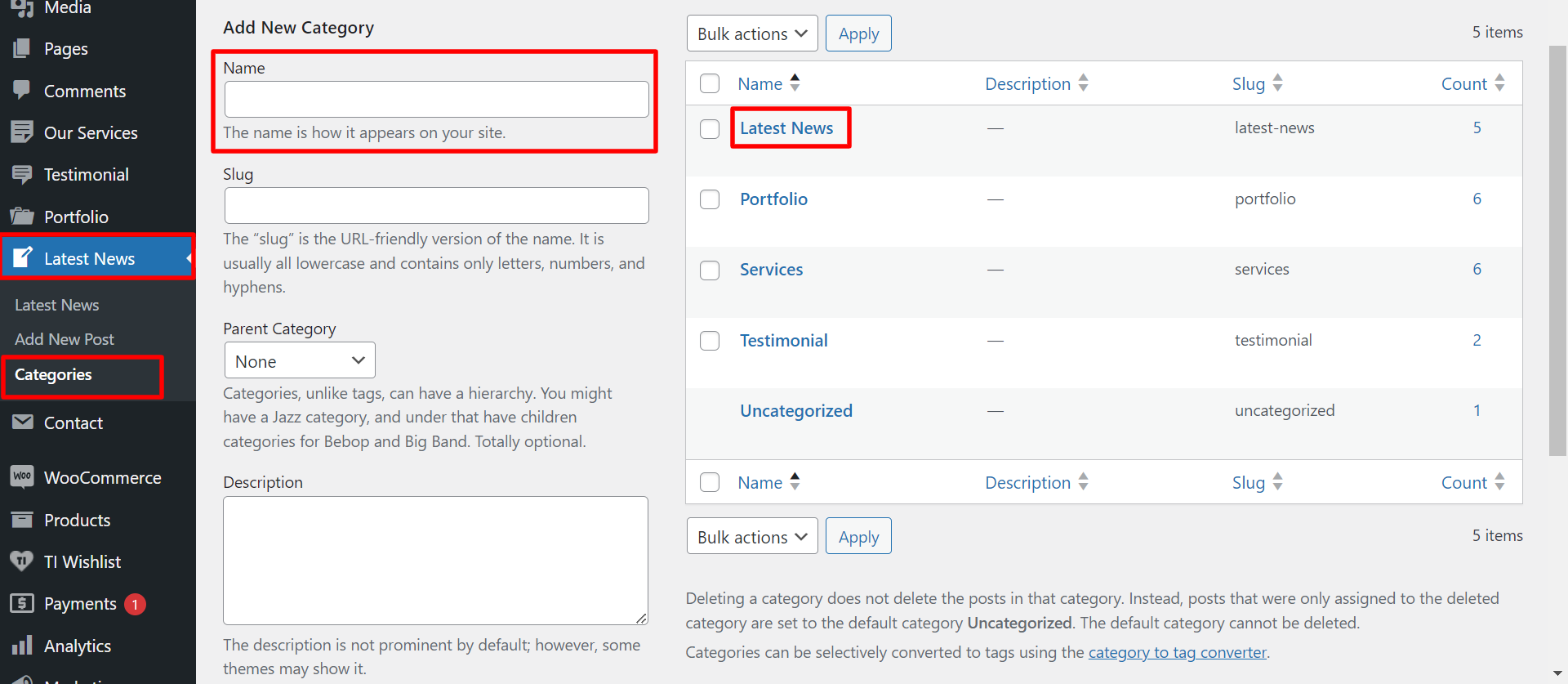Click the TI Wishlist heart icon
Screen dimensions: 1568x684
pyautogui.click(x=22, y=561)
